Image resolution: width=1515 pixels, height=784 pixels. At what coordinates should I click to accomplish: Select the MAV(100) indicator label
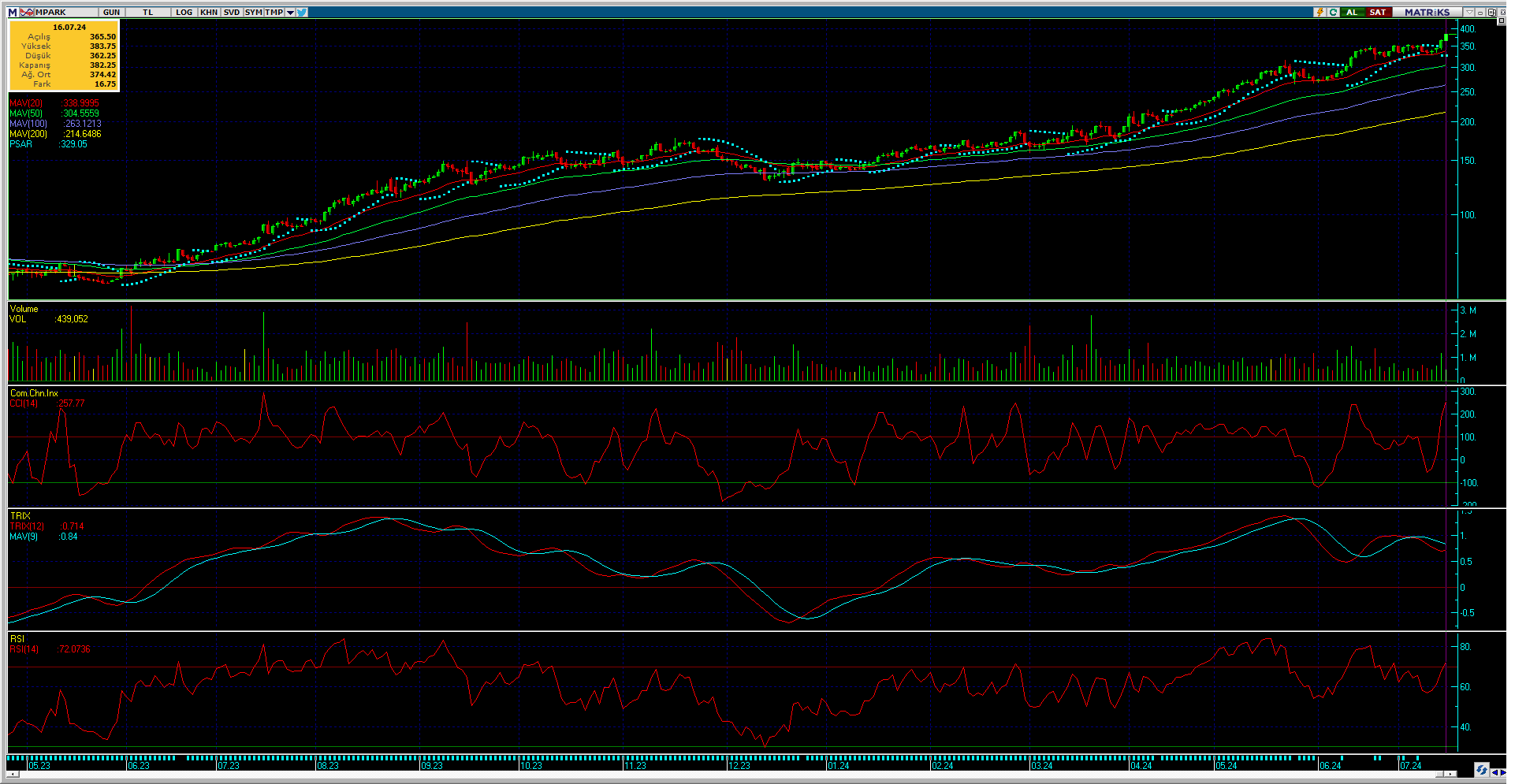[29, 124]
